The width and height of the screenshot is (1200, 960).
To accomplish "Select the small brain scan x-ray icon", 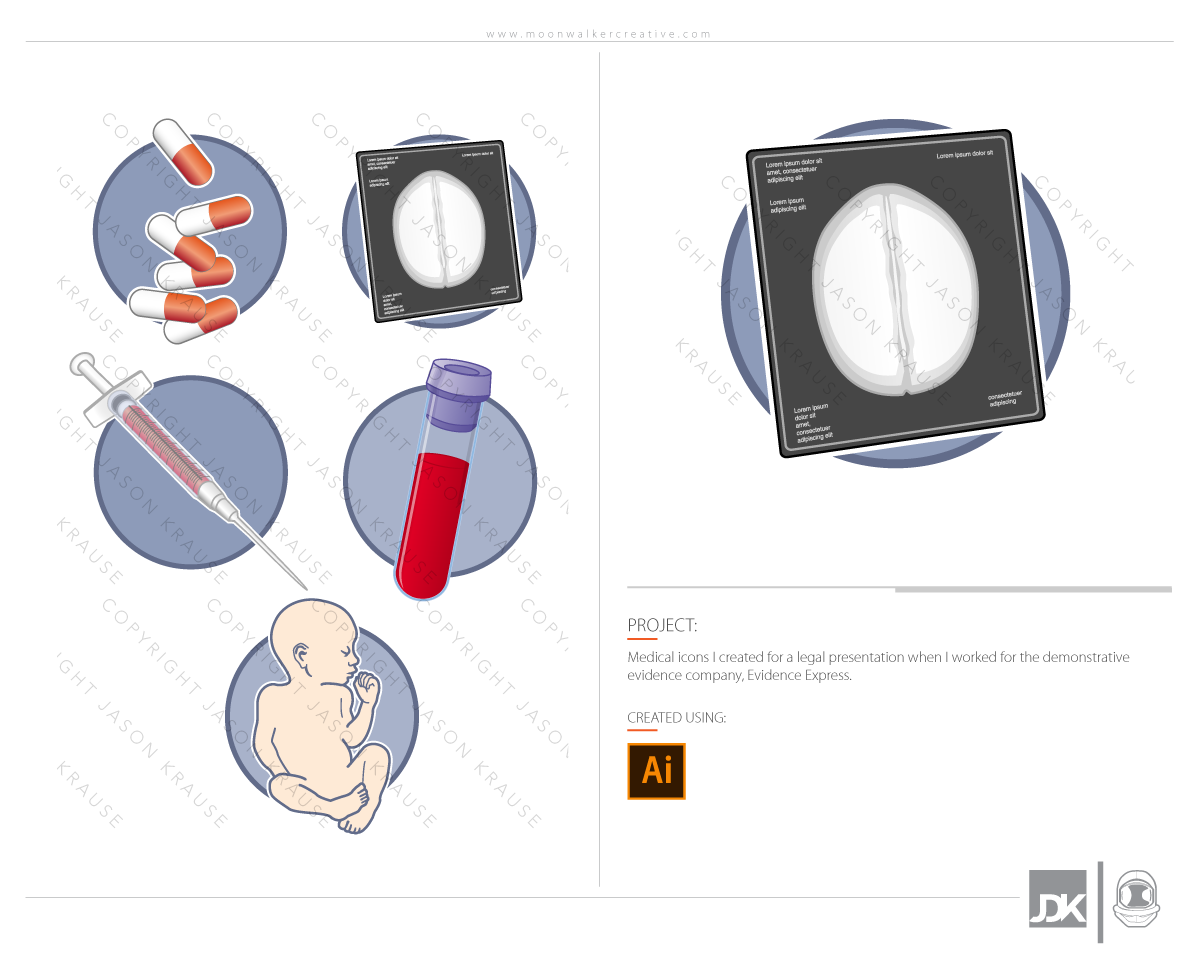I will pyautogui.click(x=438, y=231).
